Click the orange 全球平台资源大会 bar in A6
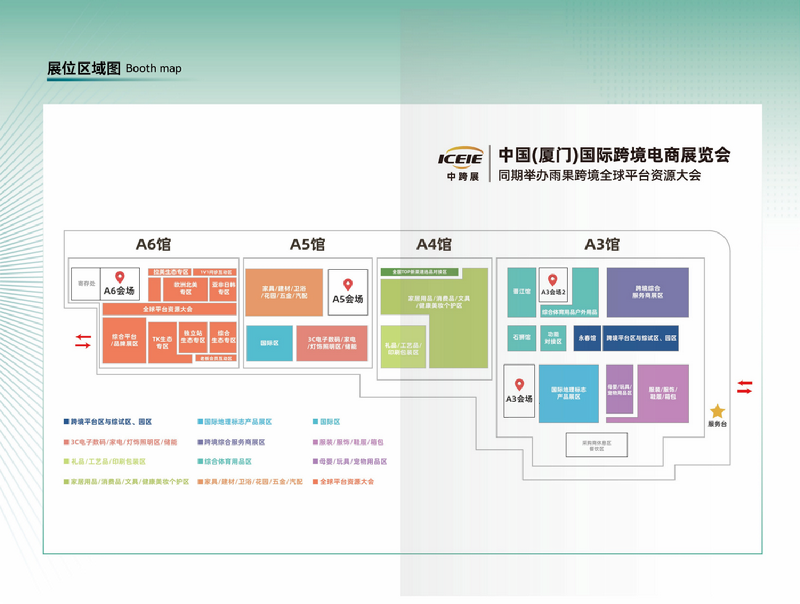 [x=169, y=309]
